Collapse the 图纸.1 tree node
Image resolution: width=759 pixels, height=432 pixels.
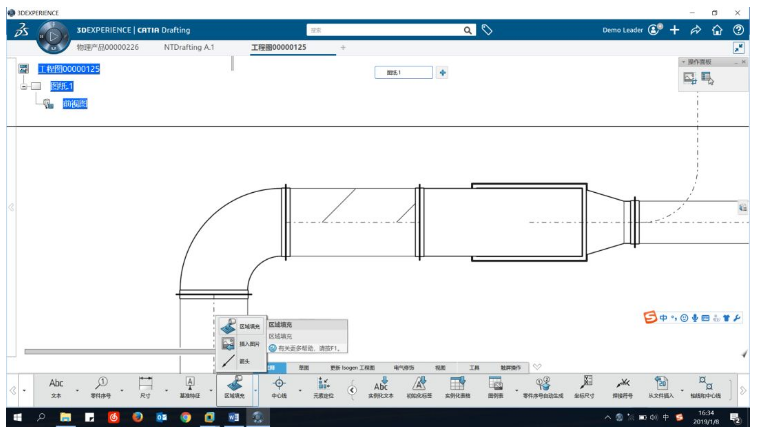23,86
